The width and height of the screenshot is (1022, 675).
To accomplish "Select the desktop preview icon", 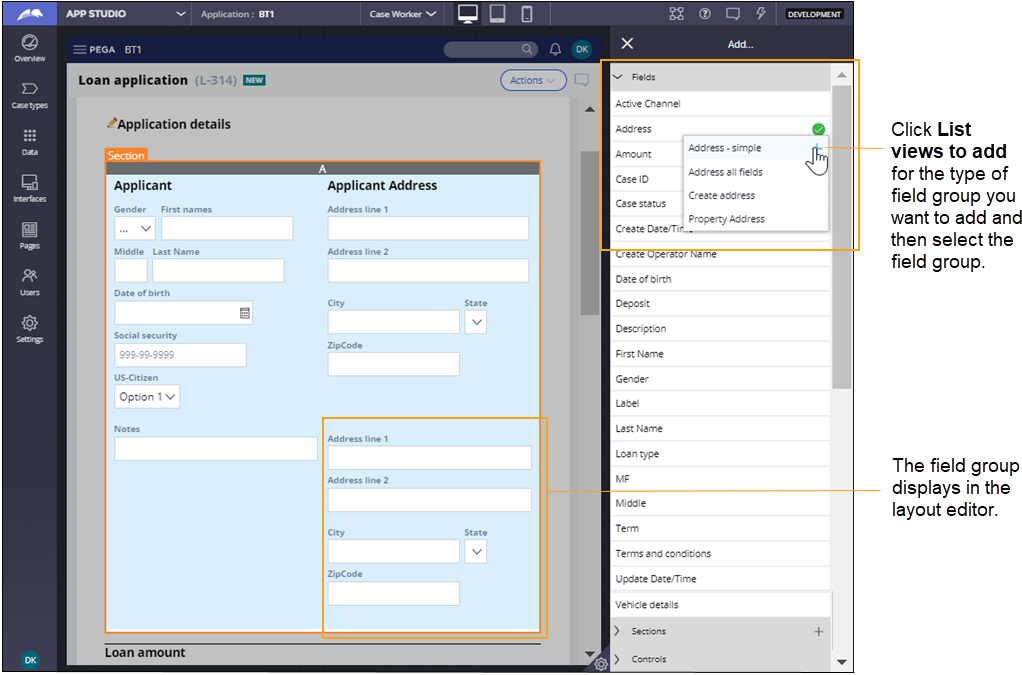I will coord(467,14).
